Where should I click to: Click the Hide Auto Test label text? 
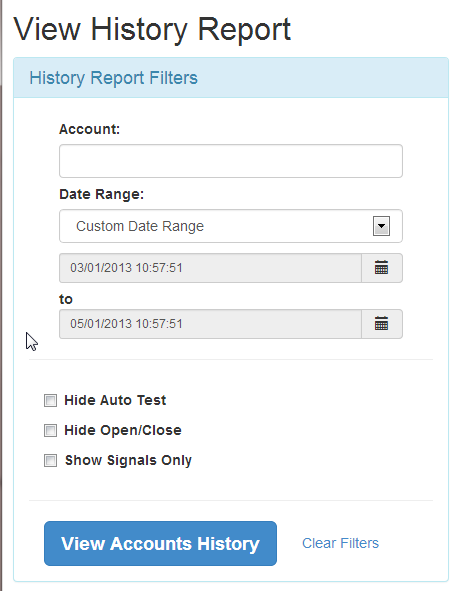pyautogui.click(x=115, y=400)
